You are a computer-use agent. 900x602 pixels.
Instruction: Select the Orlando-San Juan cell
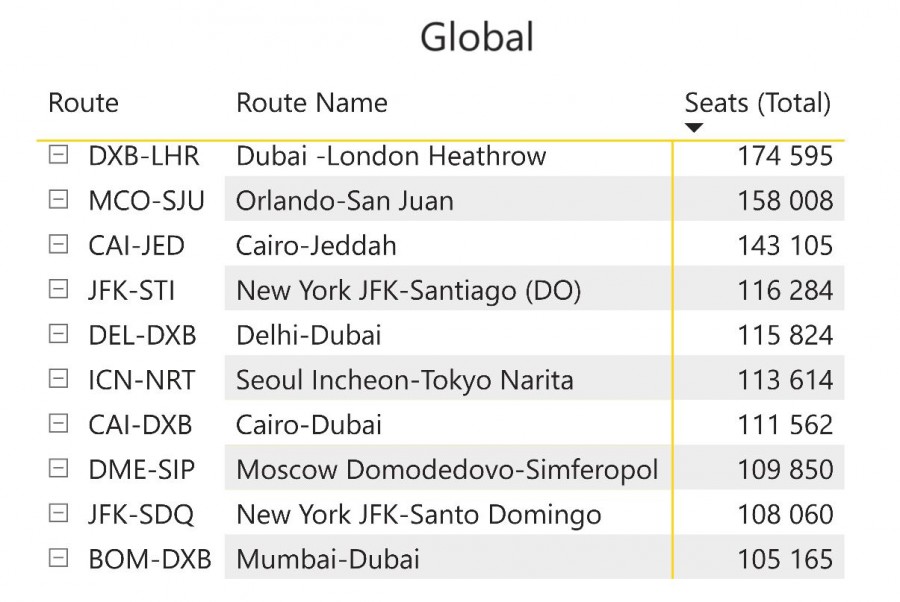344,201
